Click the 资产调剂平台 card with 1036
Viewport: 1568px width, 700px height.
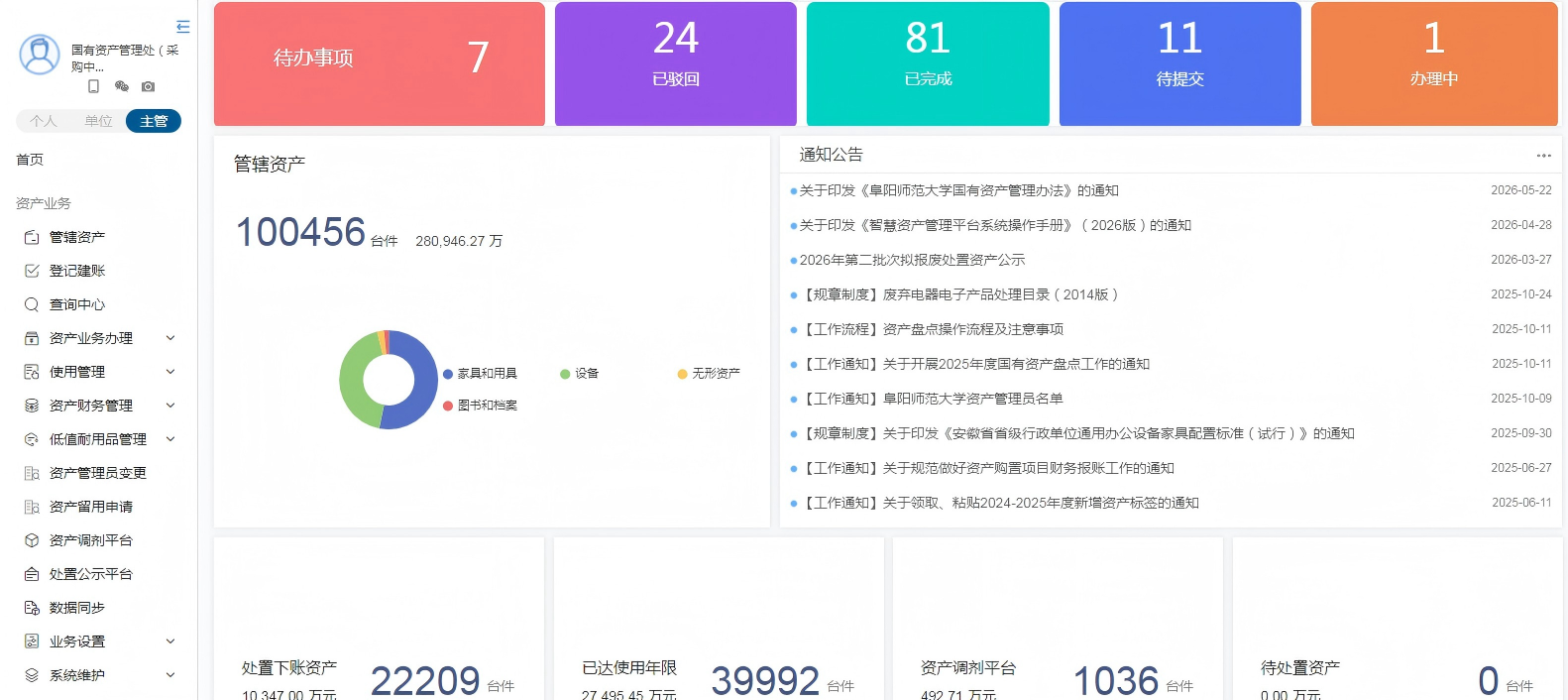[1058, 620]
